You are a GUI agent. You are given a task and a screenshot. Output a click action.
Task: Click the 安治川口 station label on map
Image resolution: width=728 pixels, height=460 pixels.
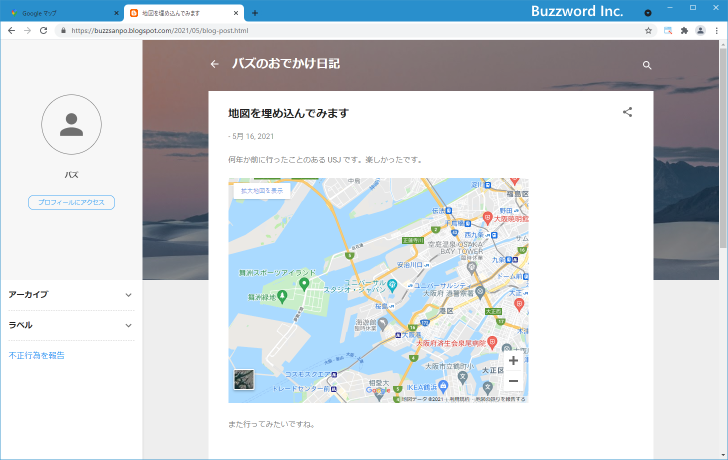[x=410, y=265]
